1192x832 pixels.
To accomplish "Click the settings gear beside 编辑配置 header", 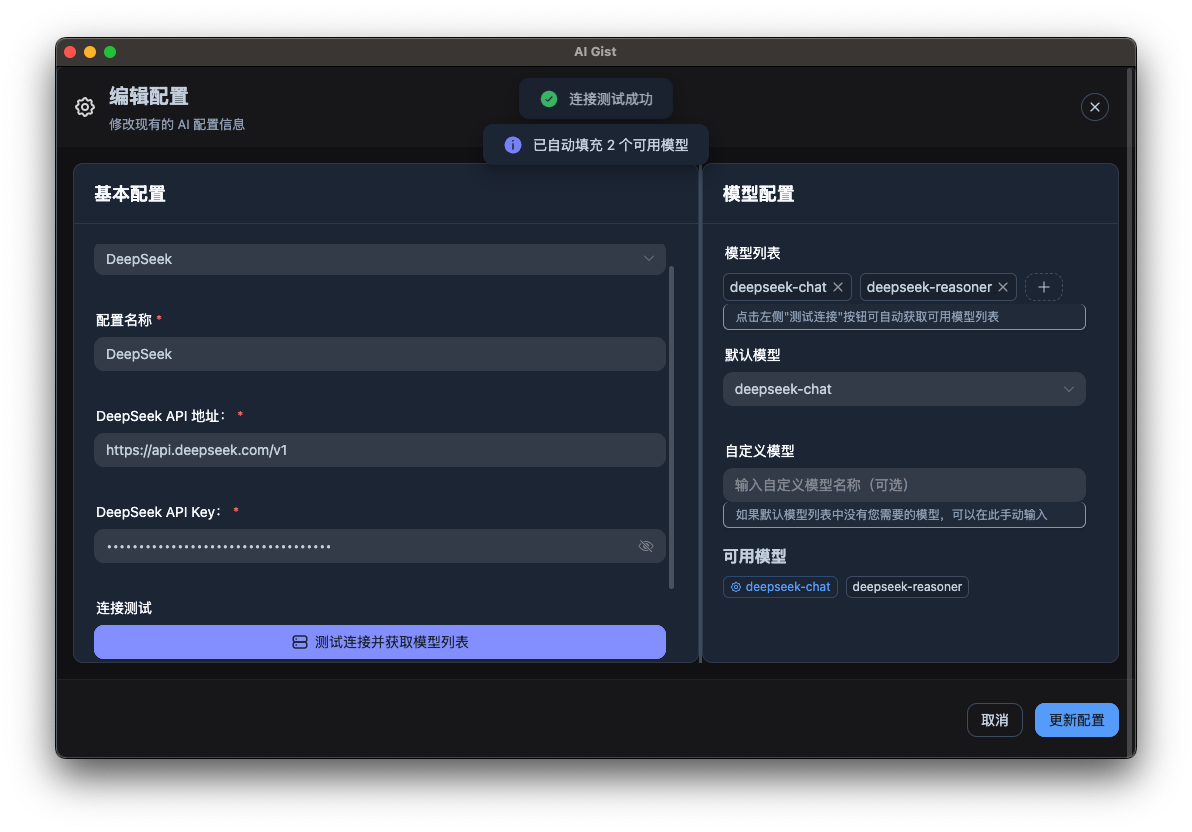I will point(84,107).
